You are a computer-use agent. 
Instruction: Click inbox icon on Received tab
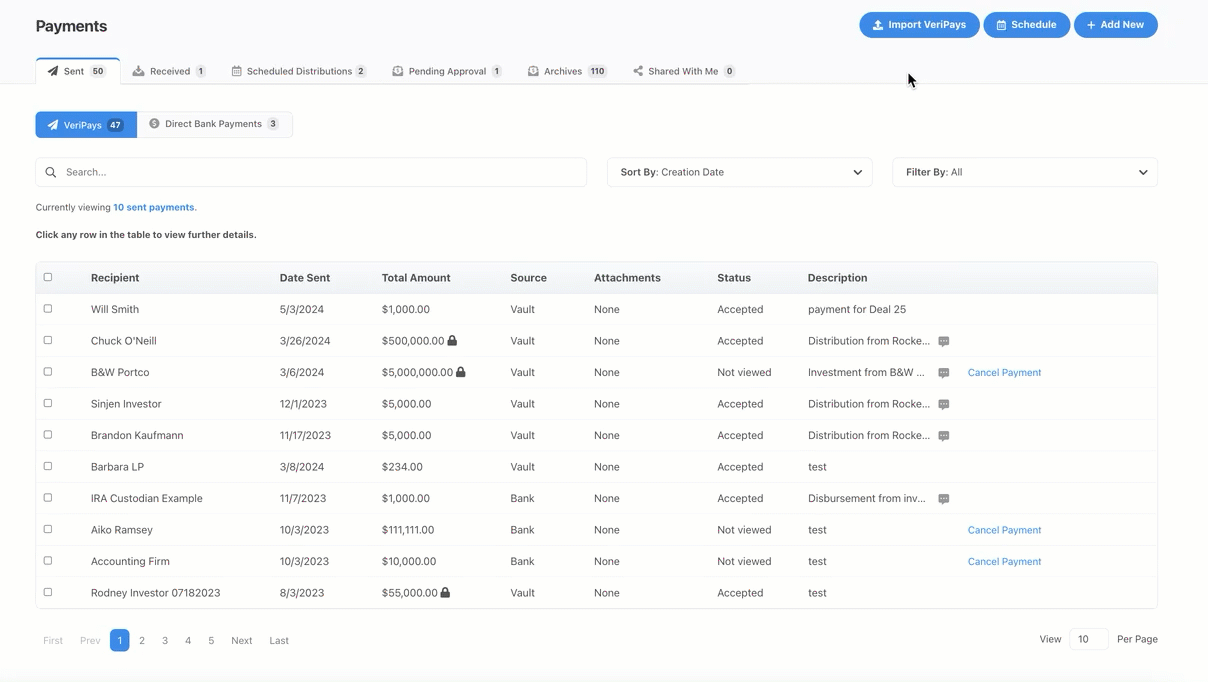(x=139, y=71)
